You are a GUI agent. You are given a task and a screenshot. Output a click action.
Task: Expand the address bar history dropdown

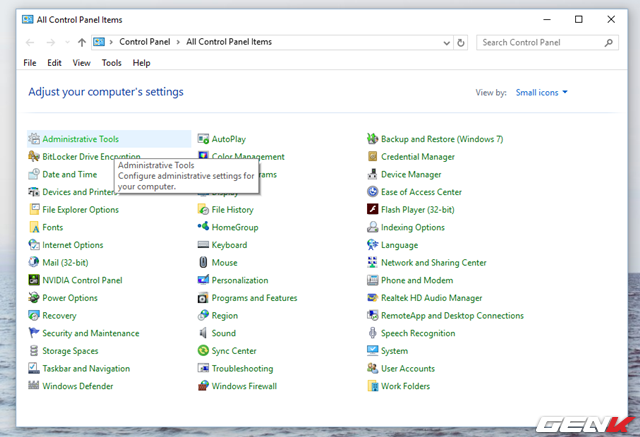coord(447,42)
